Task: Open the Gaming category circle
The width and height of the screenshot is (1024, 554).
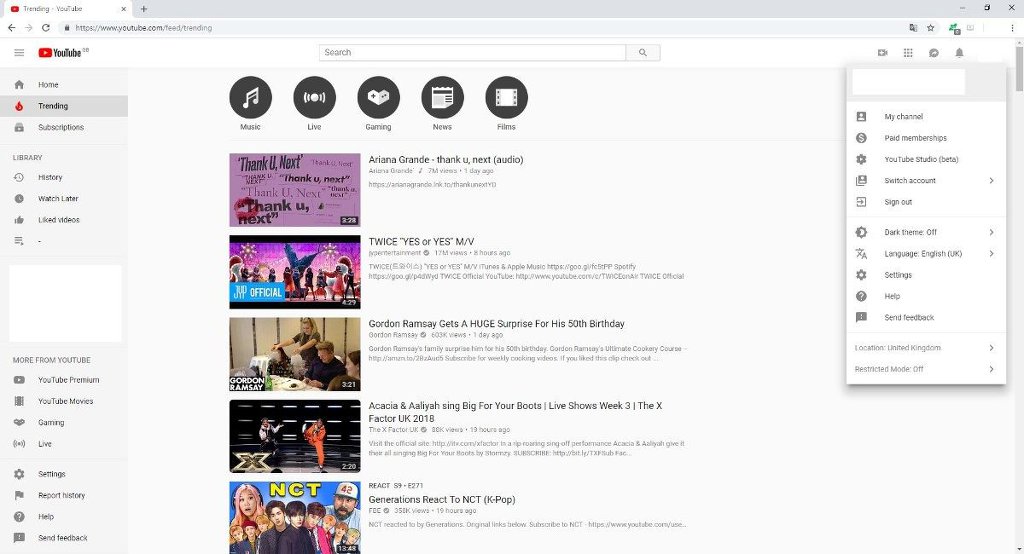Action: click(x=378, y=97)
